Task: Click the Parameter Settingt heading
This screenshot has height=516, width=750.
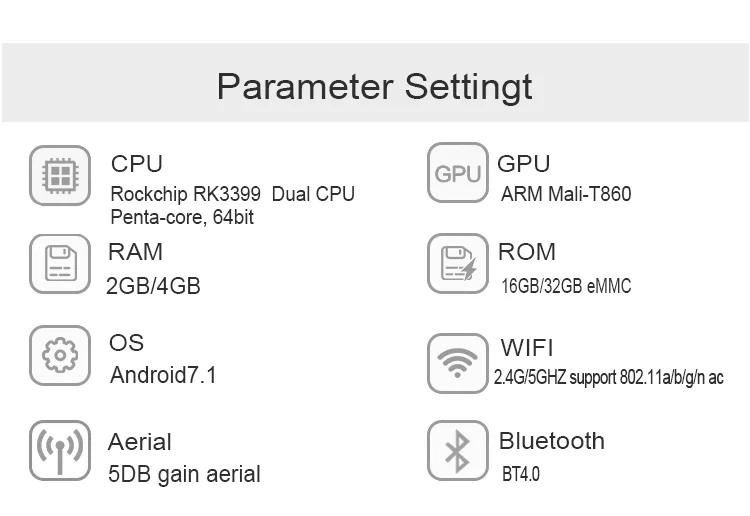Action: click(x=375, y=87)
